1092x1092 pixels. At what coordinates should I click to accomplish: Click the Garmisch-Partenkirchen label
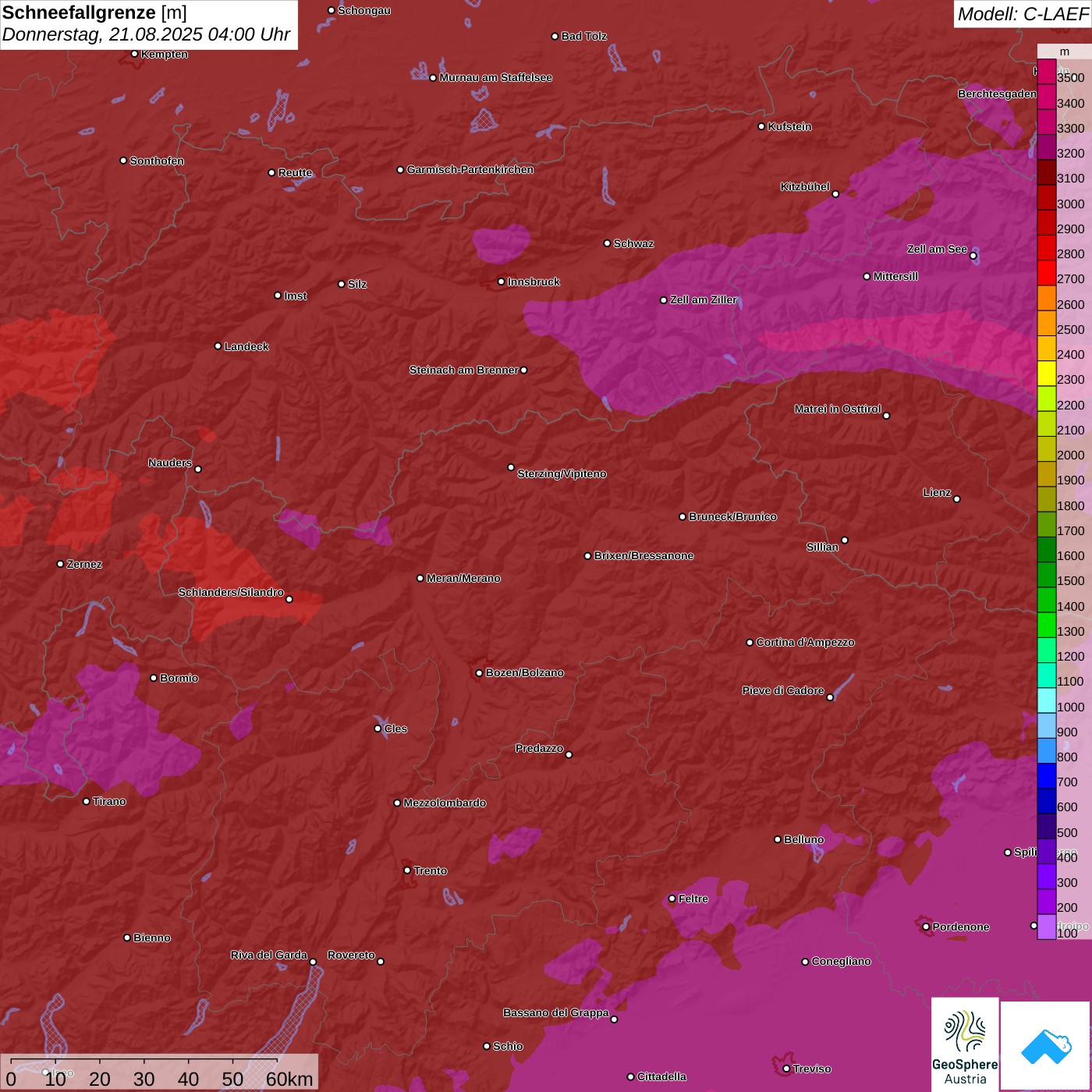[470, 169]
